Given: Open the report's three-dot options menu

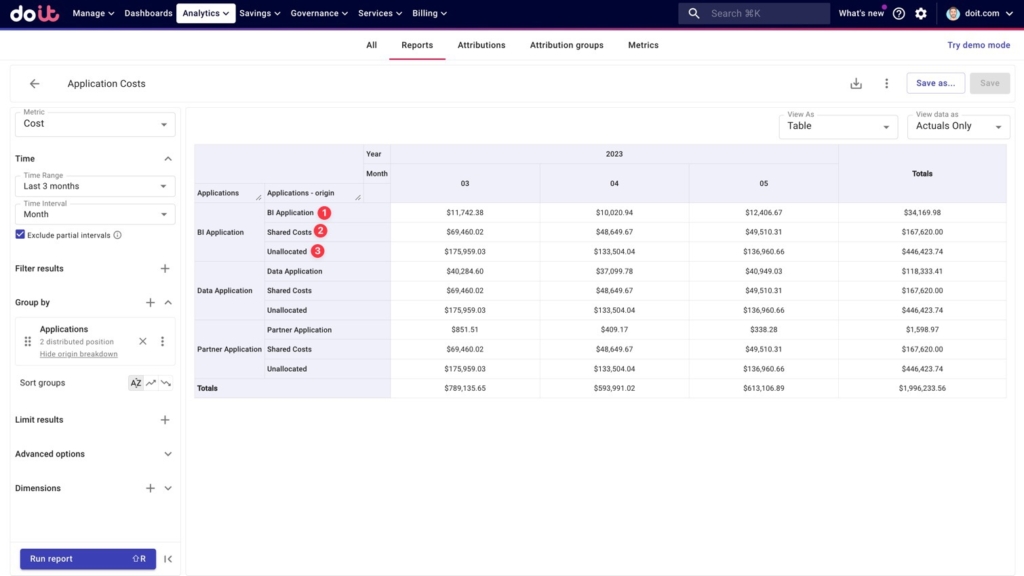Looking at the screenshot, I should [886, 84].
